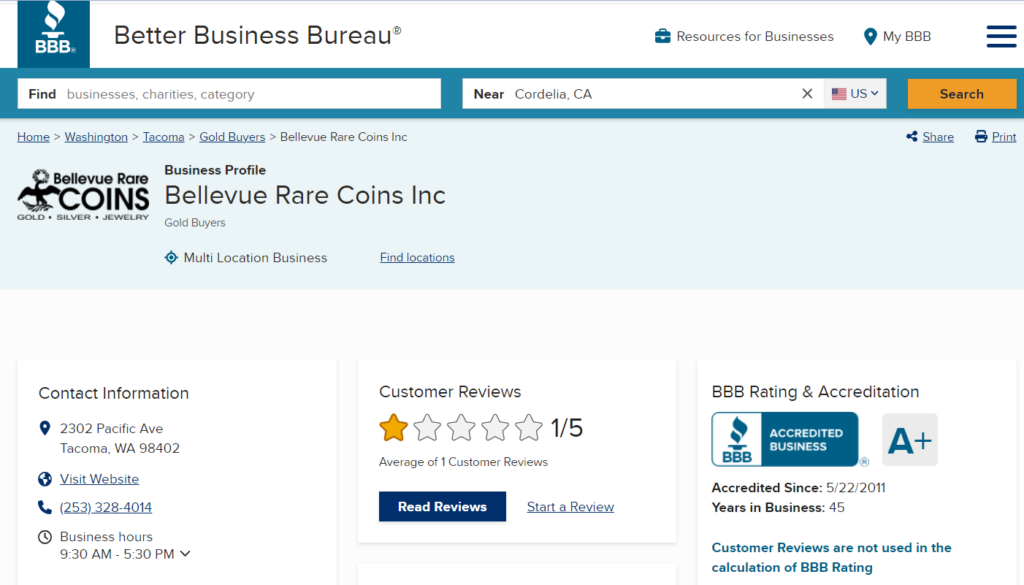Viewport: 1024px width, 585px height.
Task: Click the BBB Accredited Business badge
Action: tap(785, 439)
